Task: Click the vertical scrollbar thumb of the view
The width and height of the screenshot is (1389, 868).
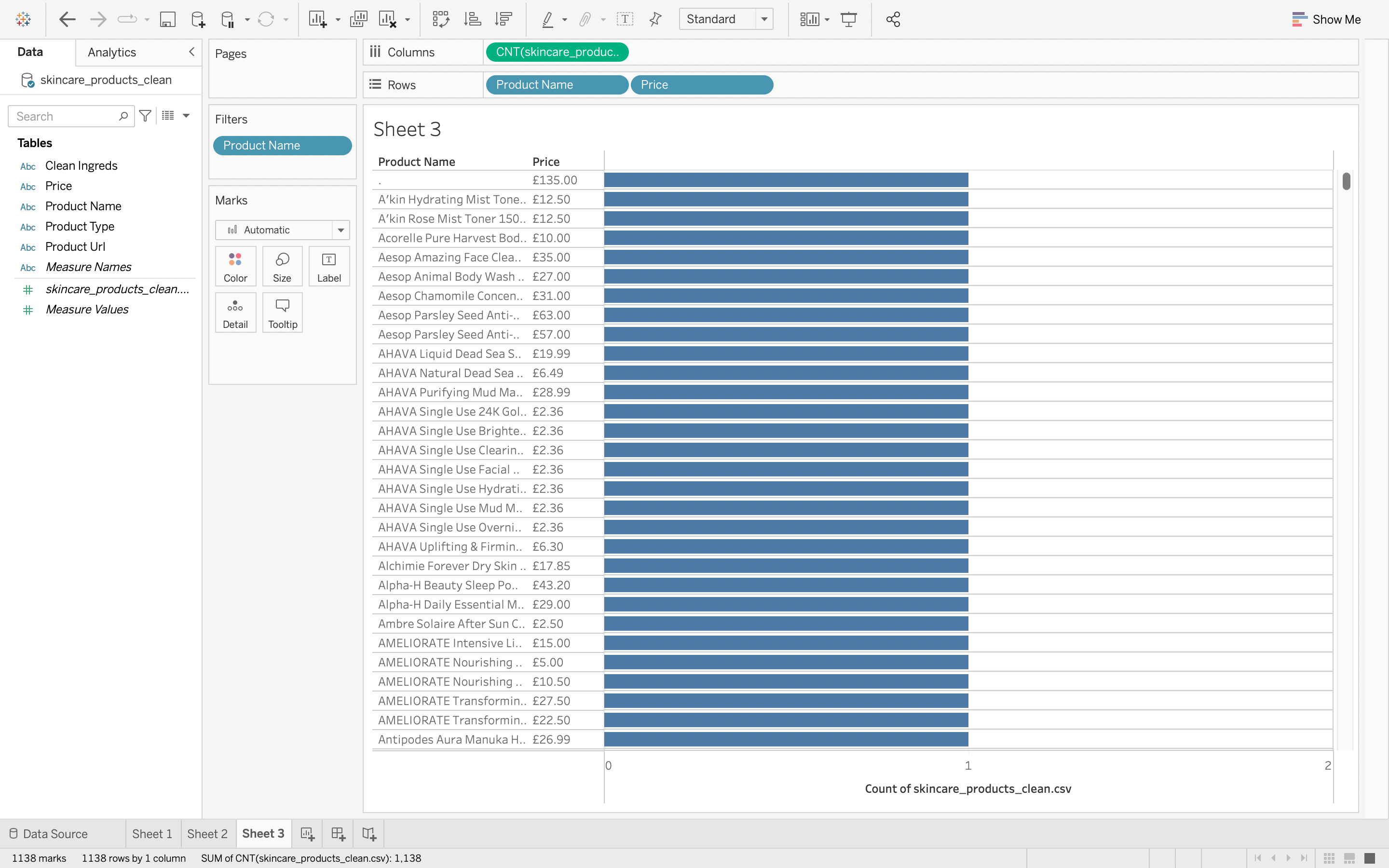Action: tap(1346, 181)
